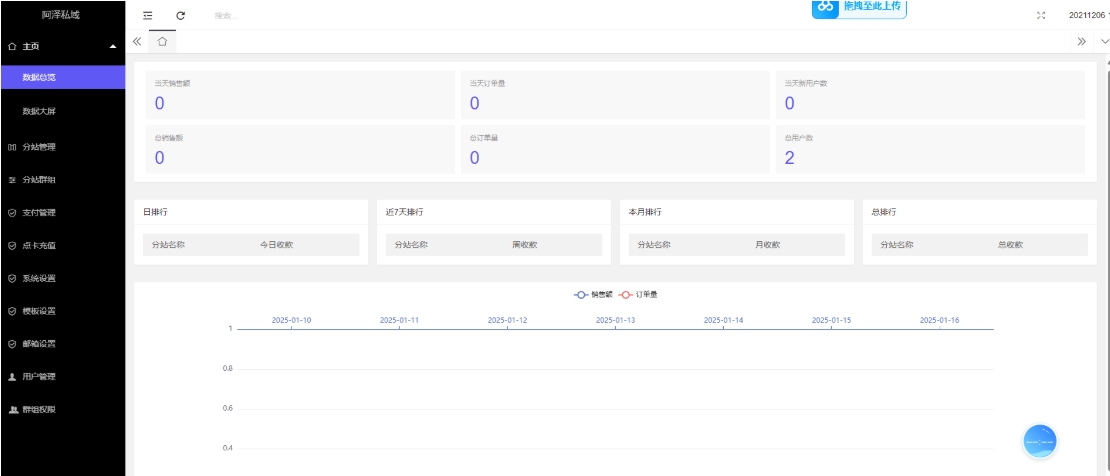Go to 支付管理 in sidebar
The height and width of the screenshot is (476, 1110).
(x=39, y=213)
